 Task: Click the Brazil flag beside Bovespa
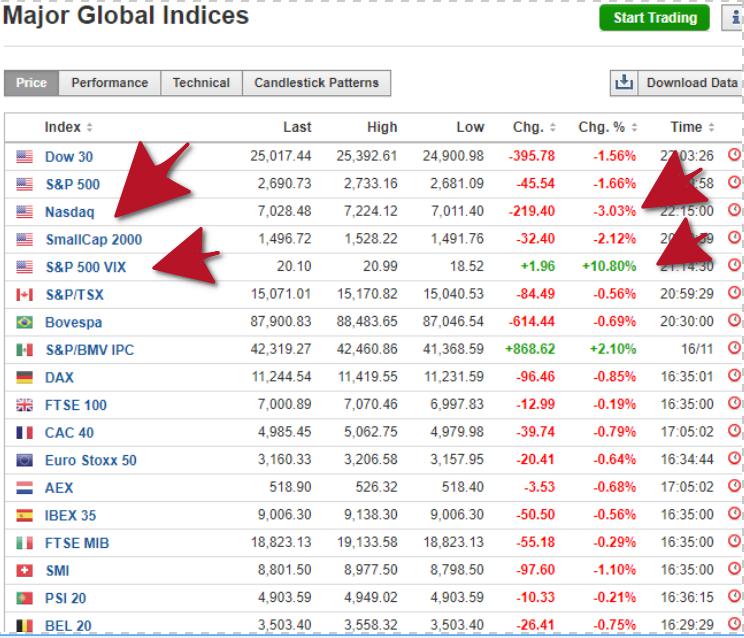[25, 322]
